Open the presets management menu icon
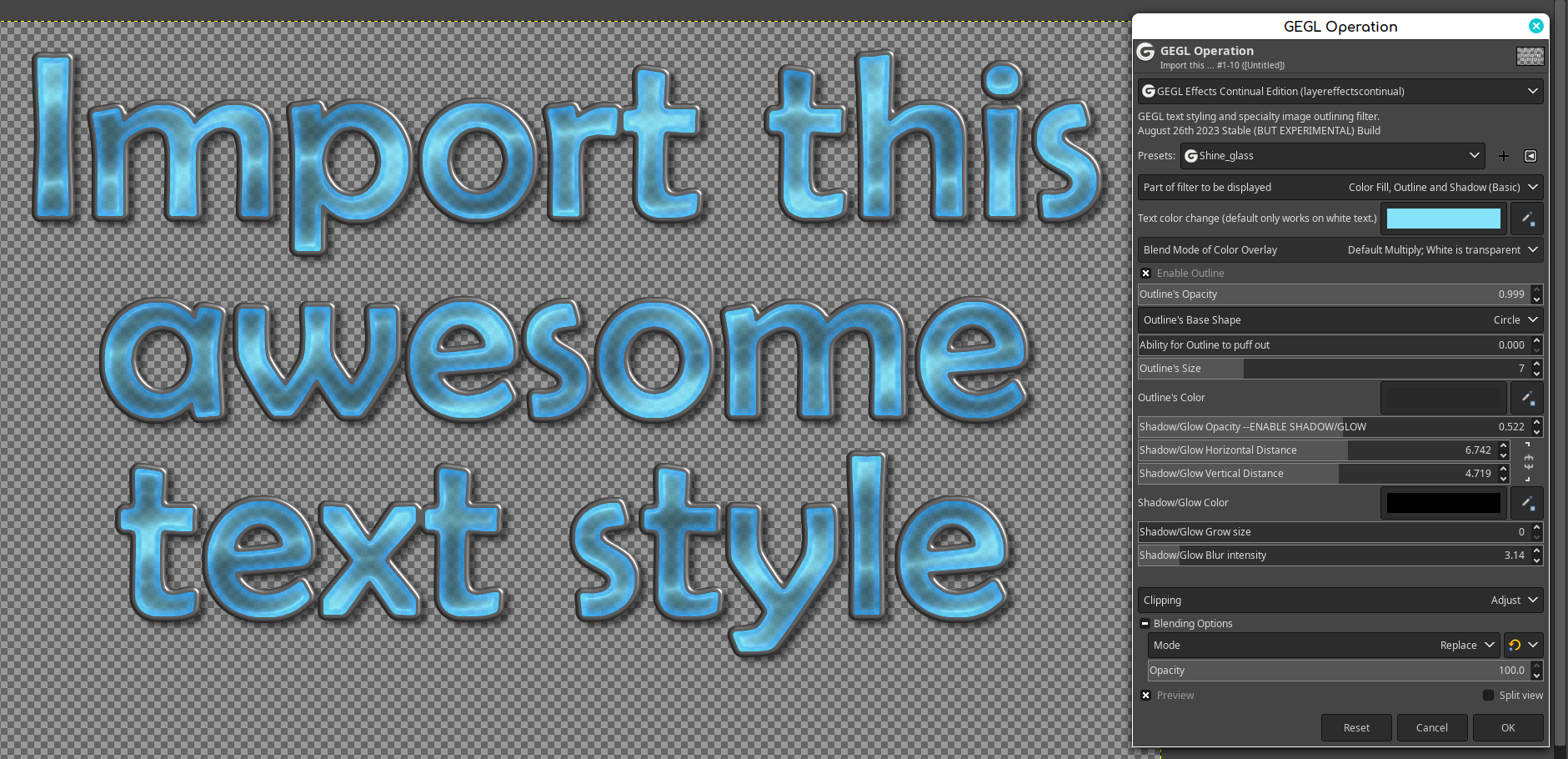Viewport: 1568px width, 759px height. click(1530, 156)
